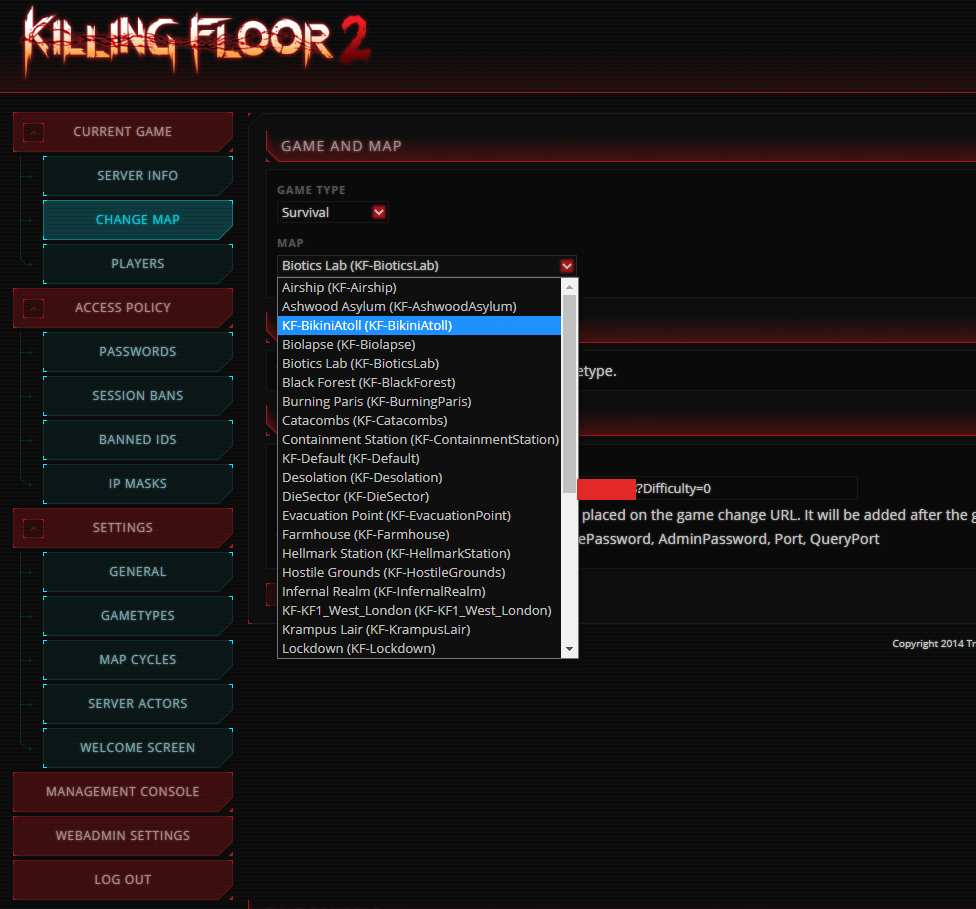Image resolution: width=976 pixels, height=909 pixels.
Task: Pick Infernal Realm map option
Action: point(419,591)
